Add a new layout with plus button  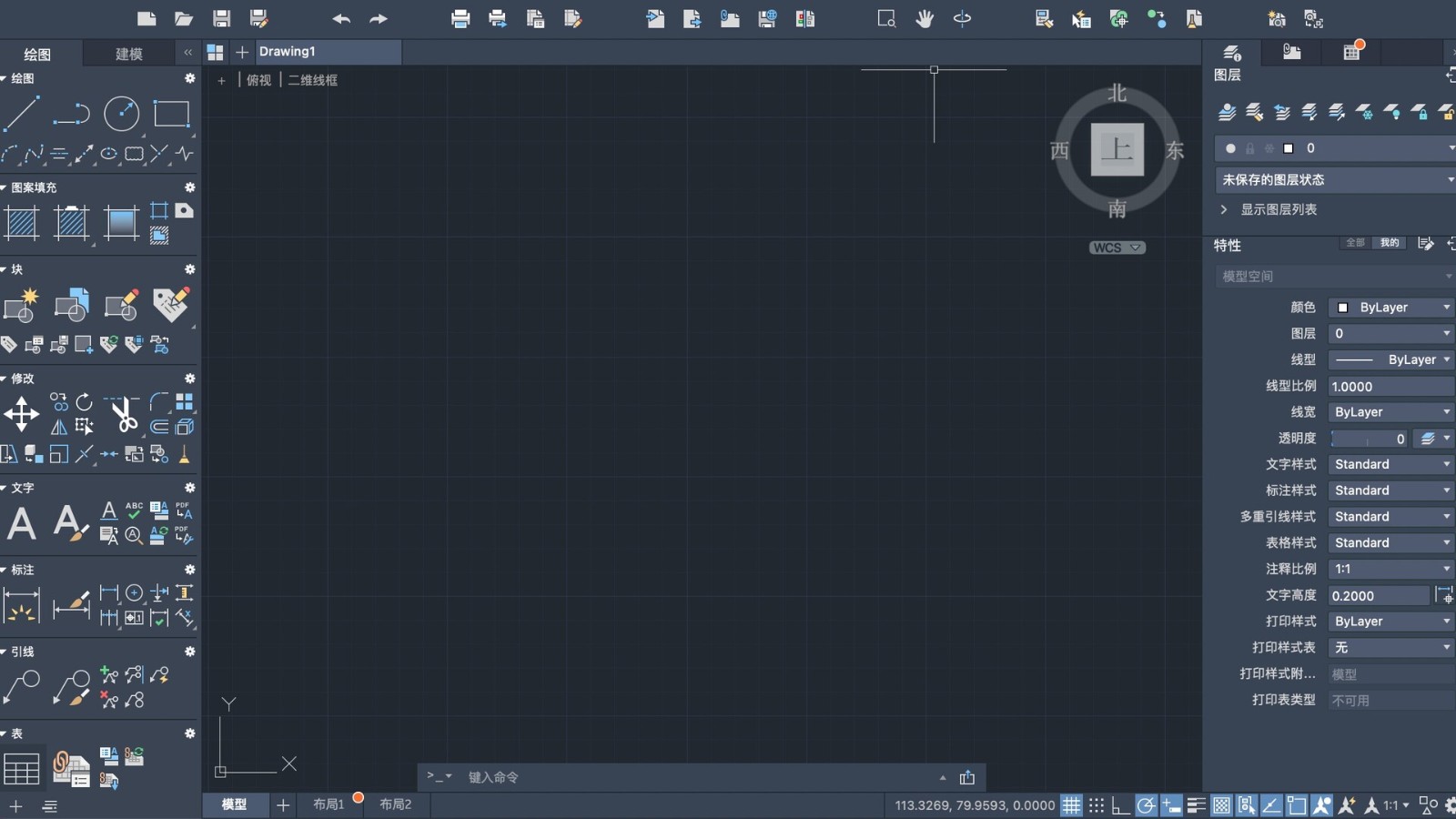pyautogui.click(x=283, y=804)
